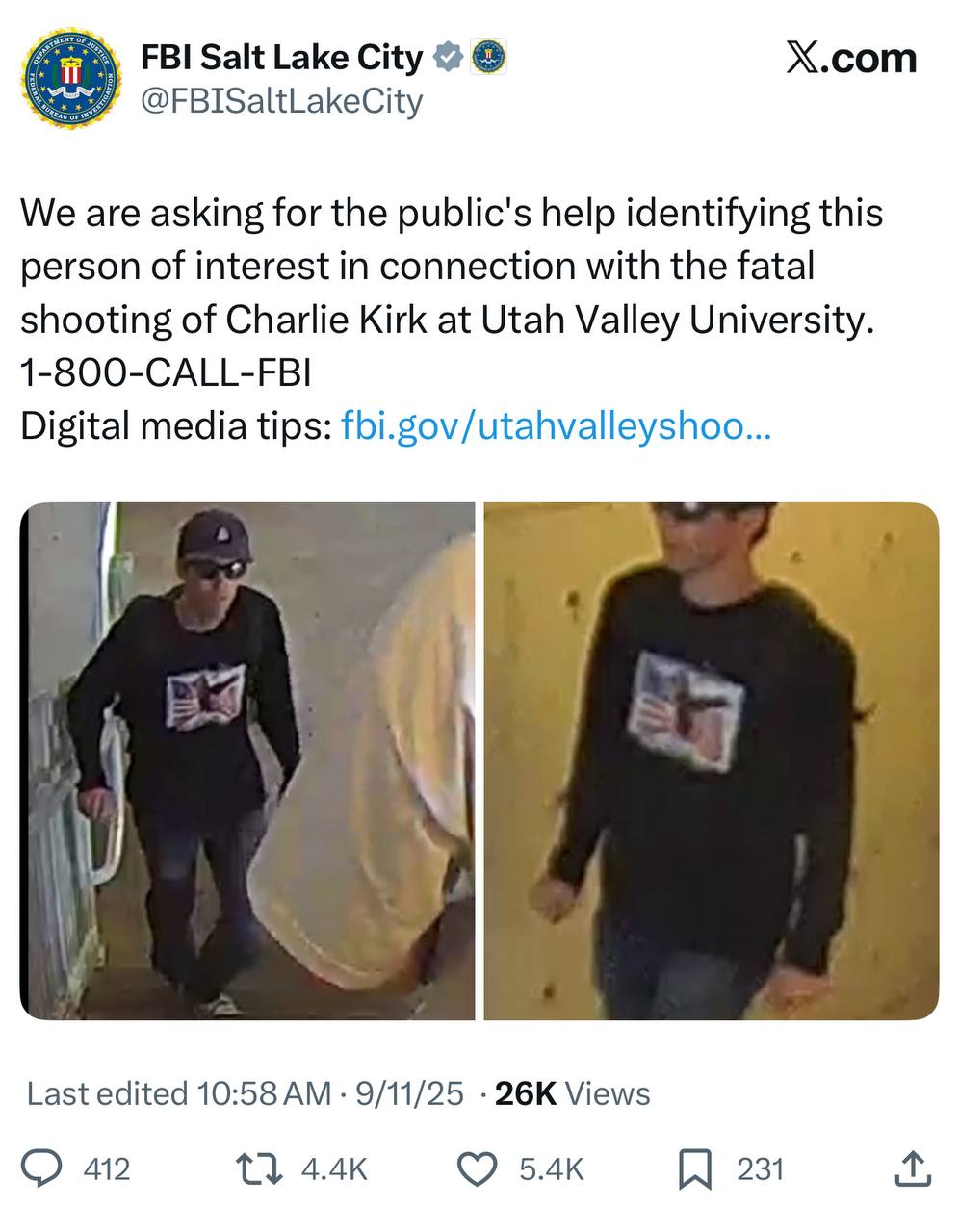This screenshot has height=1232, width=959.
Task: Click the FBI Salt Lake City display name
Action: pos(282,58)
